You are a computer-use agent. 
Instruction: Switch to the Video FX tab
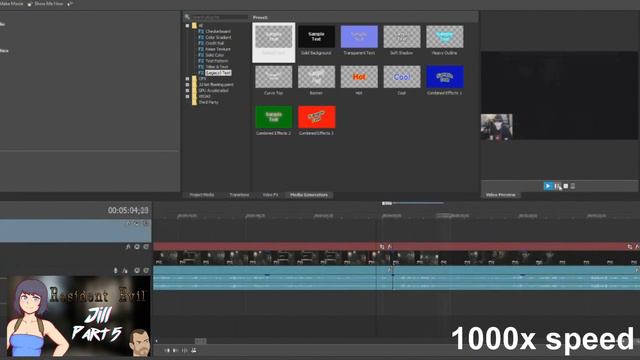[x=270, y=195]
